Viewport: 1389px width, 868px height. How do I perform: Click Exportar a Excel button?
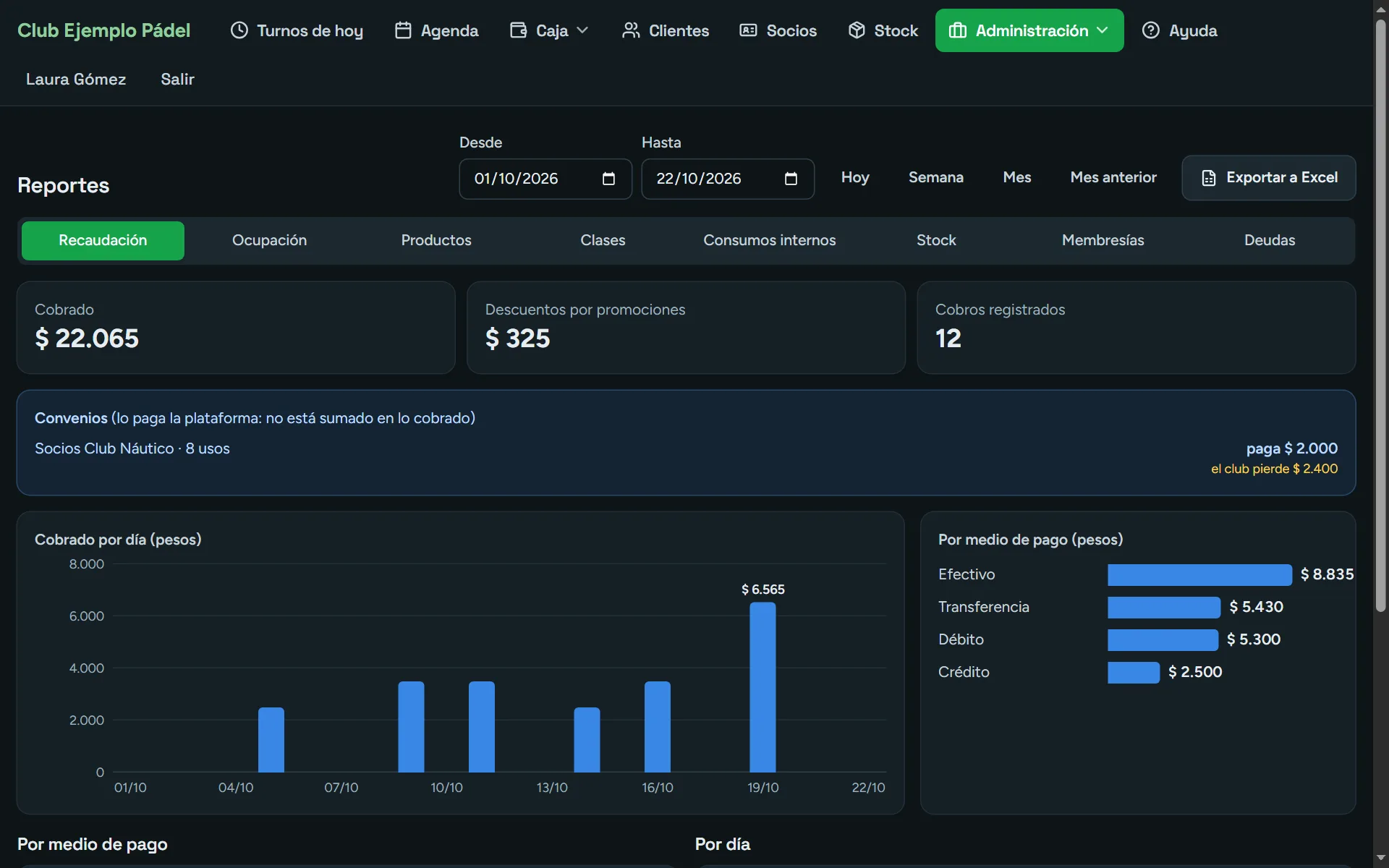[1268, 178]
